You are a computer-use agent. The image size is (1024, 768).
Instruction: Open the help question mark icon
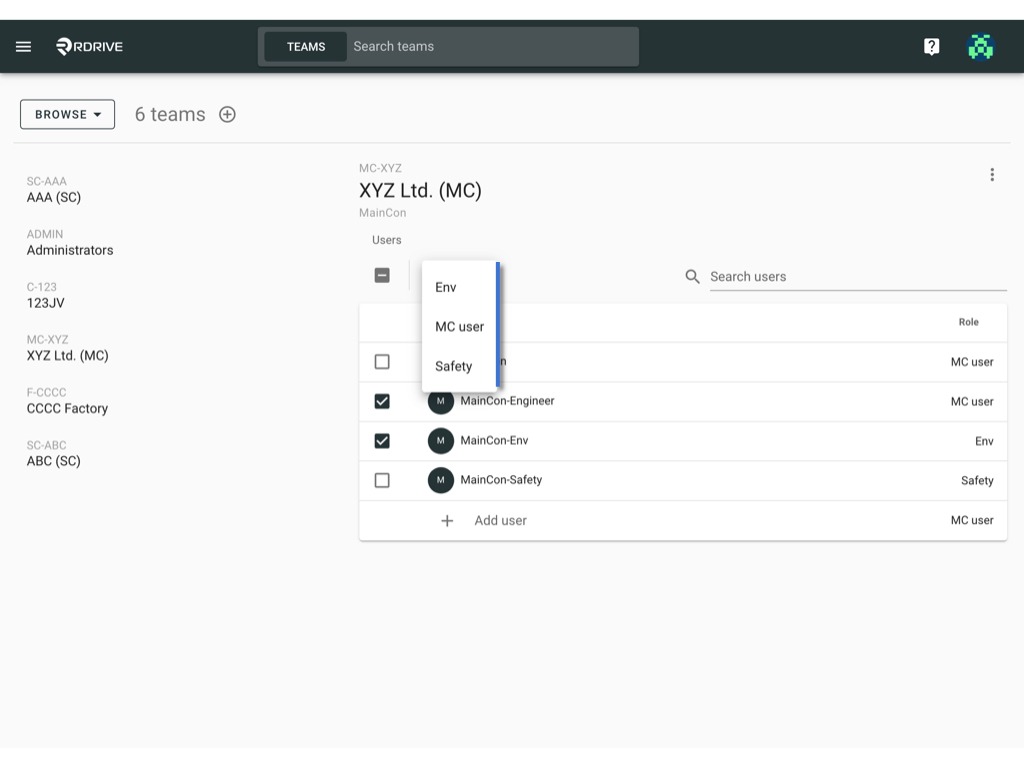[x=931, y=46]
